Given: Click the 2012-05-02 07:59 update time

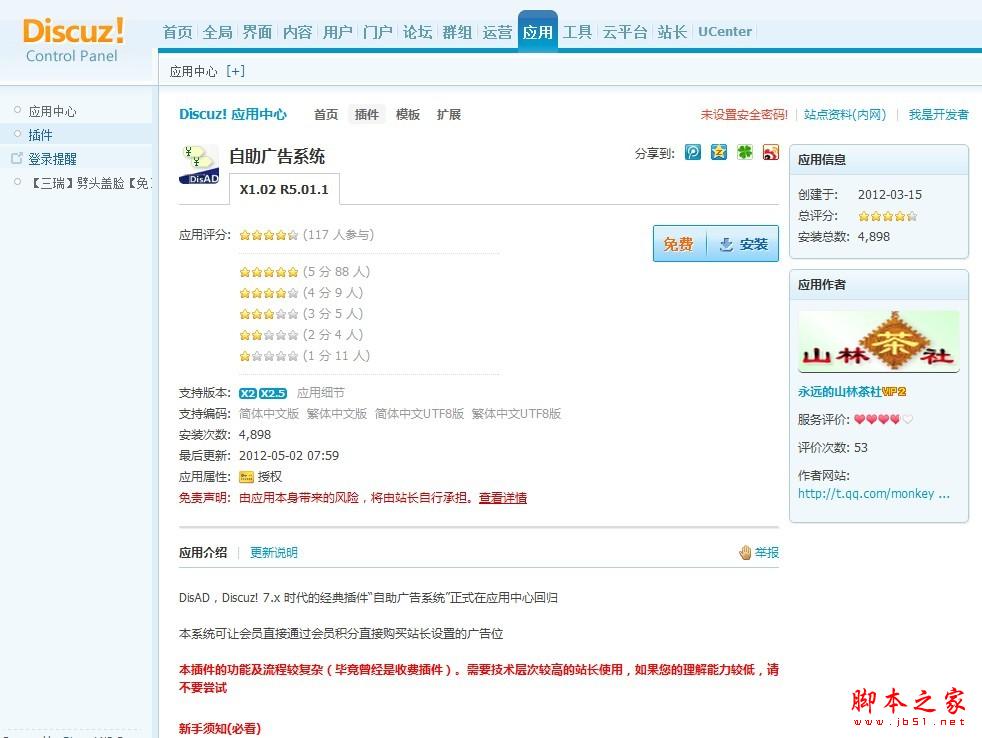Looking at the screenshot, I should 289,455.
